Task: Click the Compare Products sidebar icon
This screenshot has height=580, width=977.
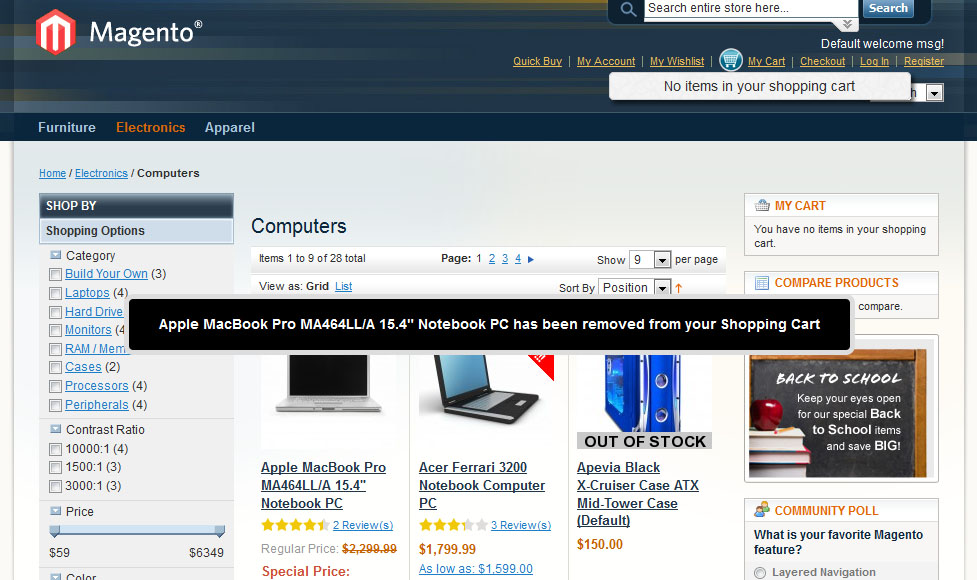Action: pyautogui.click(x=762, y=283)
